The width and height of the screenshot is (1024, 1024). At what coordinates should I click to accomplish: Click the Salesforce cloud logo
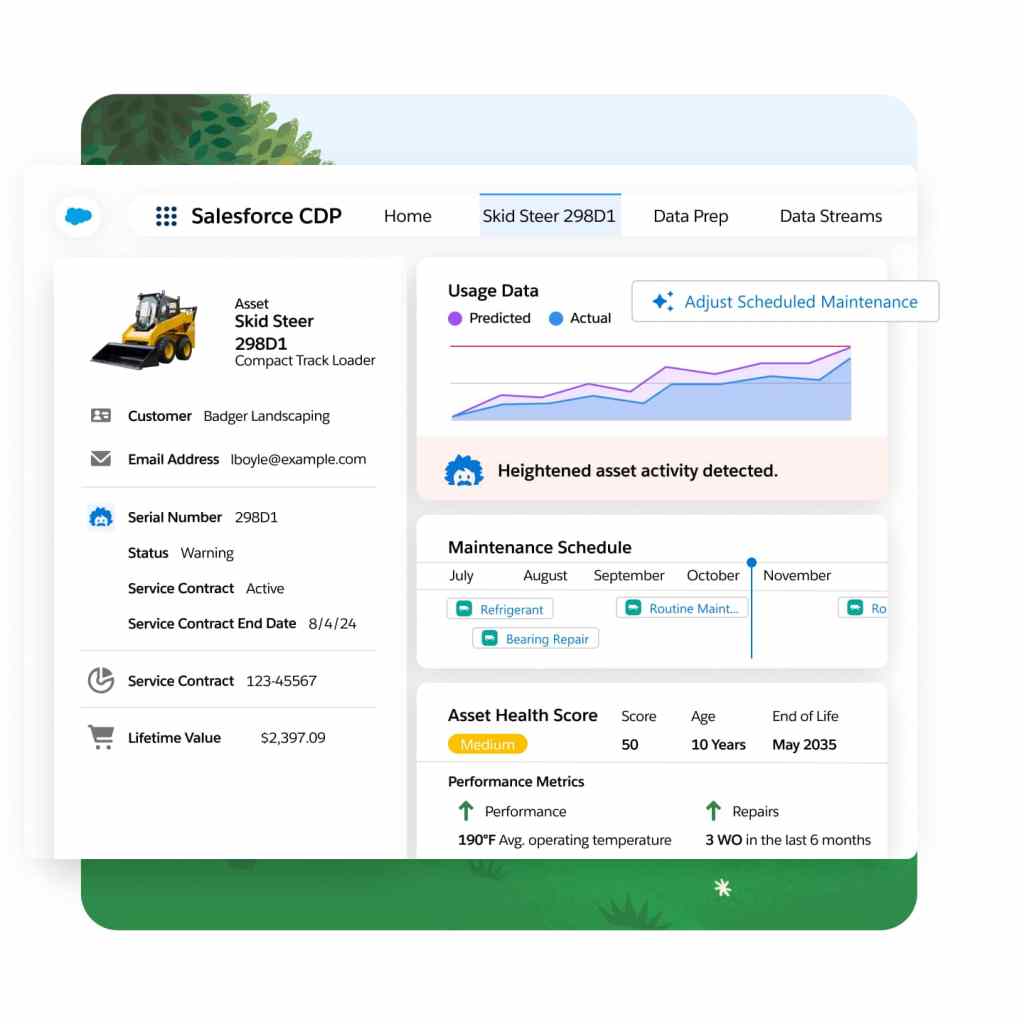(78, 216)
